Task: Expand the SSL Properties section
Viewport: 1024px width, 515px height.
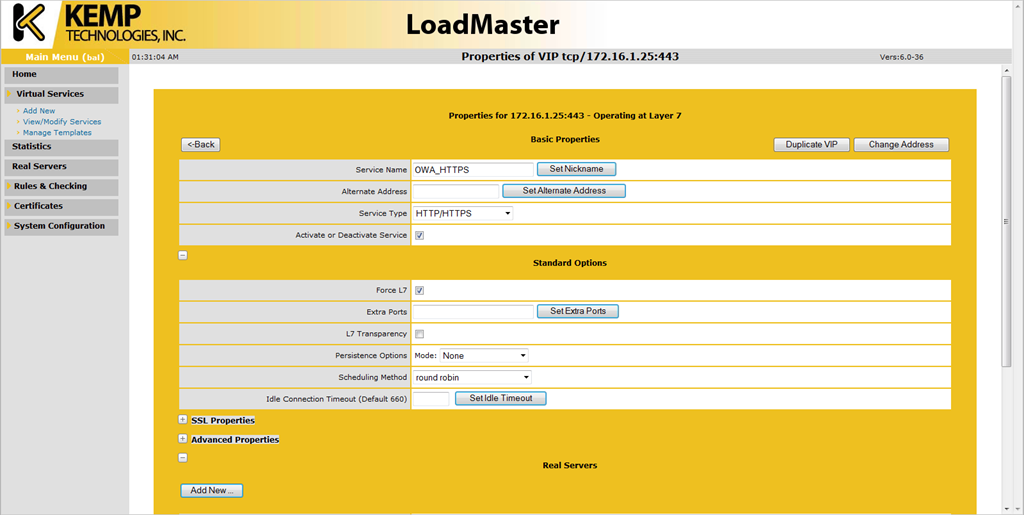Action: pyautogui.click(x=183, y=420)
